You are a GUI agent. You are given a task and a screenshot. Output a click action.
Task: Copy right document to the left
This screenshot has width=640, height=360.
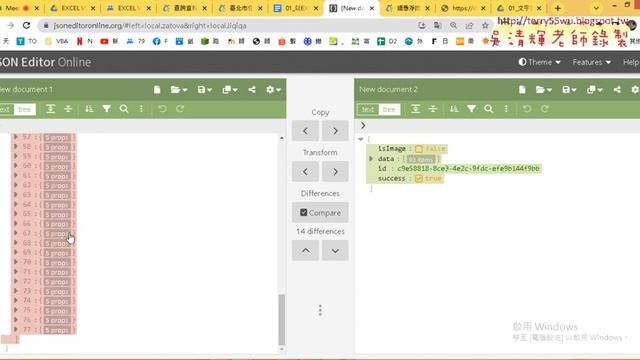pos(305,131)
